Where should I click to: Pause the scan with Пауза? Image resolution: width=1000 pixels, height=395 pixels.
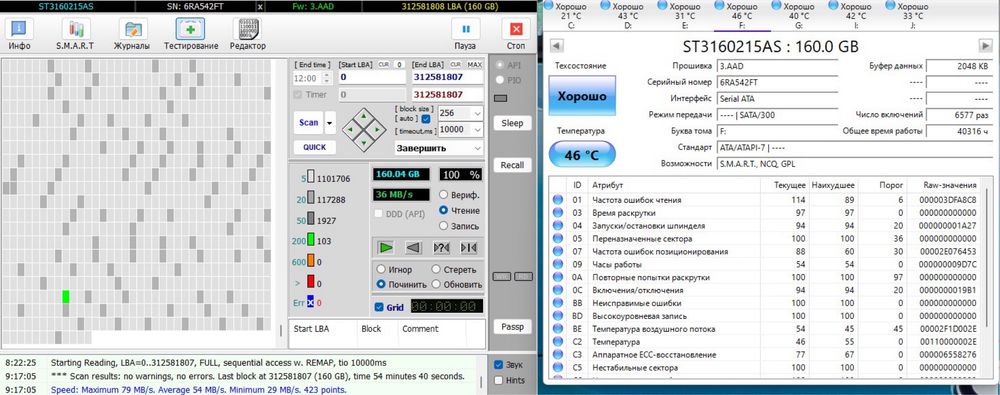[x=466, y=34]
